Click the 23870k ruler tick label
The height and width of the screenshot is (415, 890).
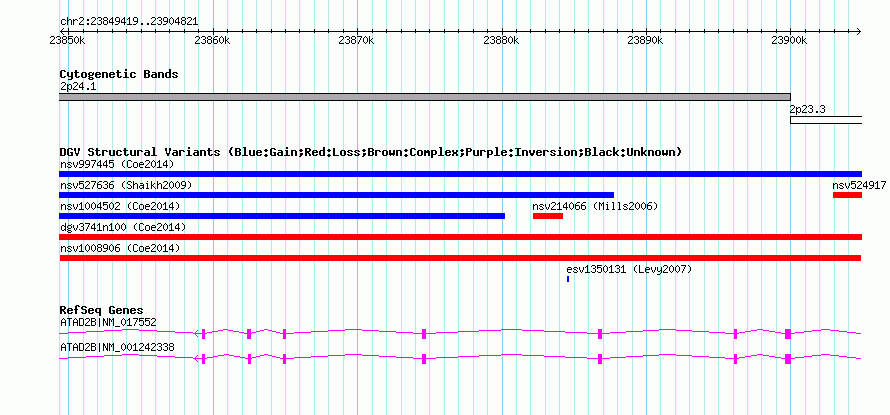pos(356,40)
